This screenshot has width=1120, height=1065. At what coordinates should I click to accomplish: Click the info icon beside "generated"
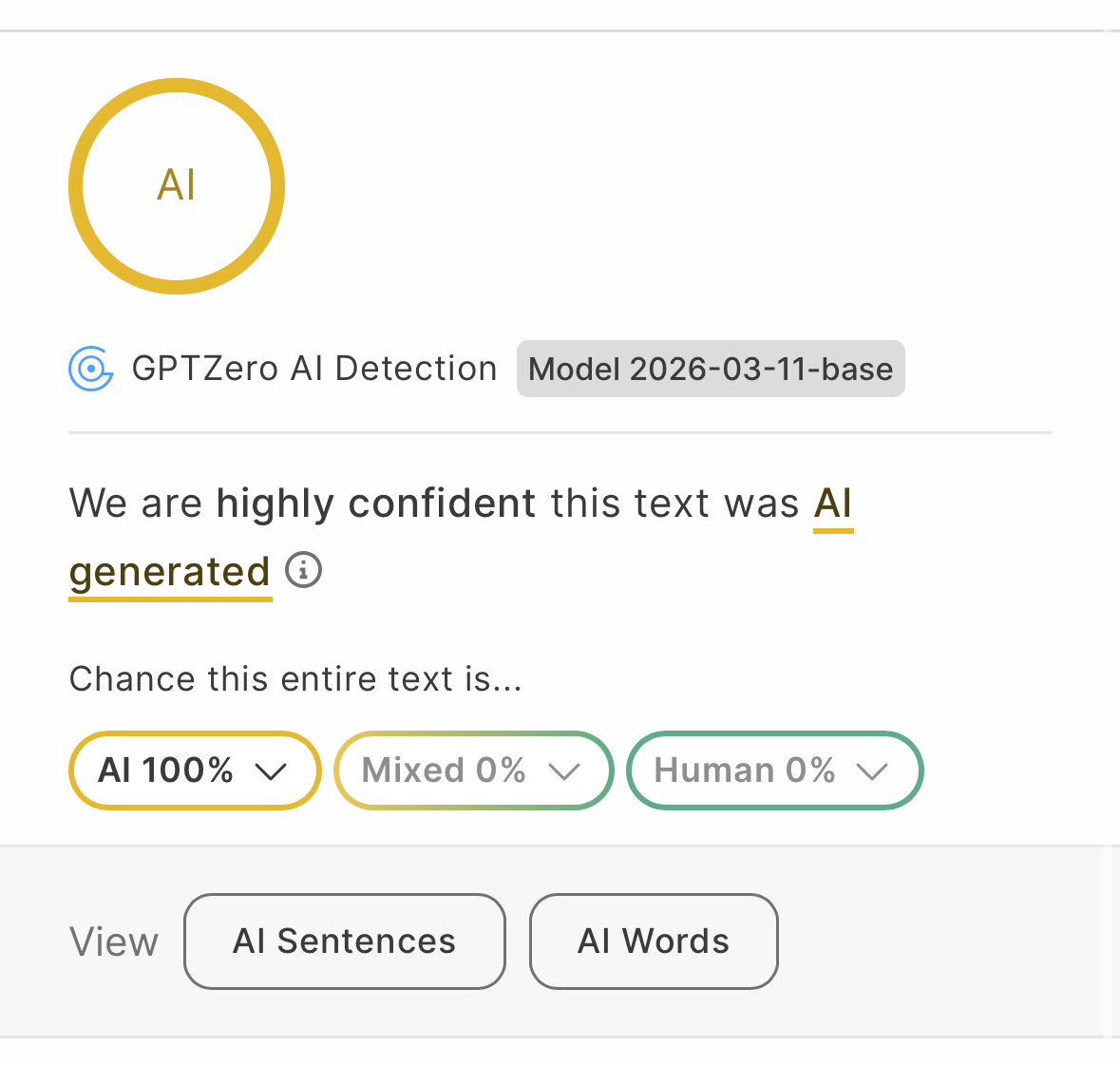pos(304,570)
